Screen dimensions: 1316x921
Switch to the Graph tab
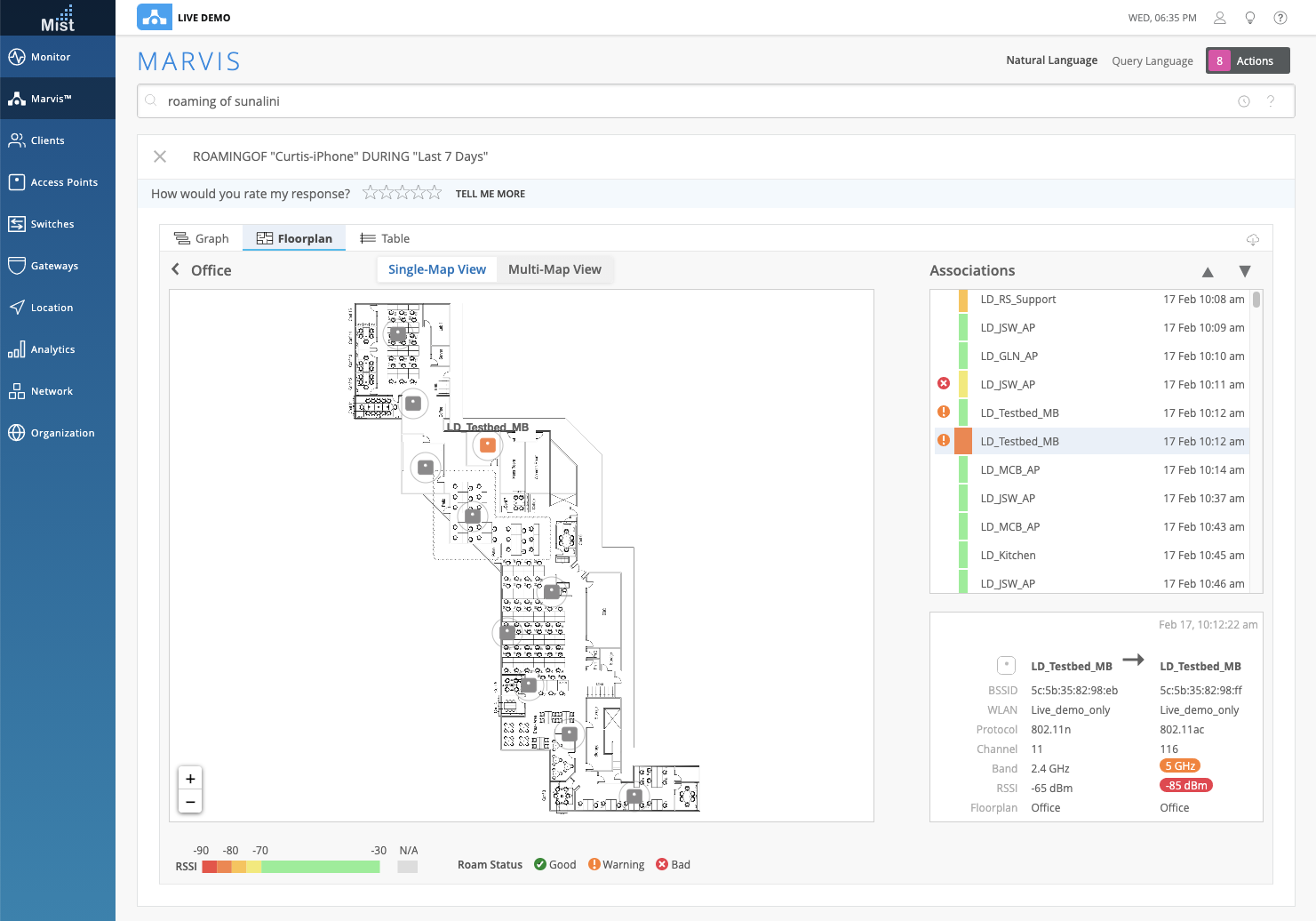202,238
